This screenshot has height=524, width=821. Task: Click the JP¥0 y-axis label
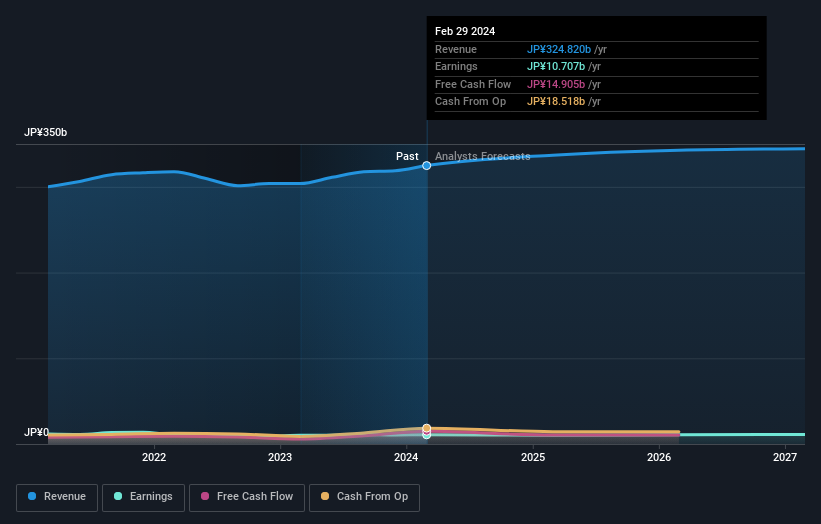coord(36,432)
